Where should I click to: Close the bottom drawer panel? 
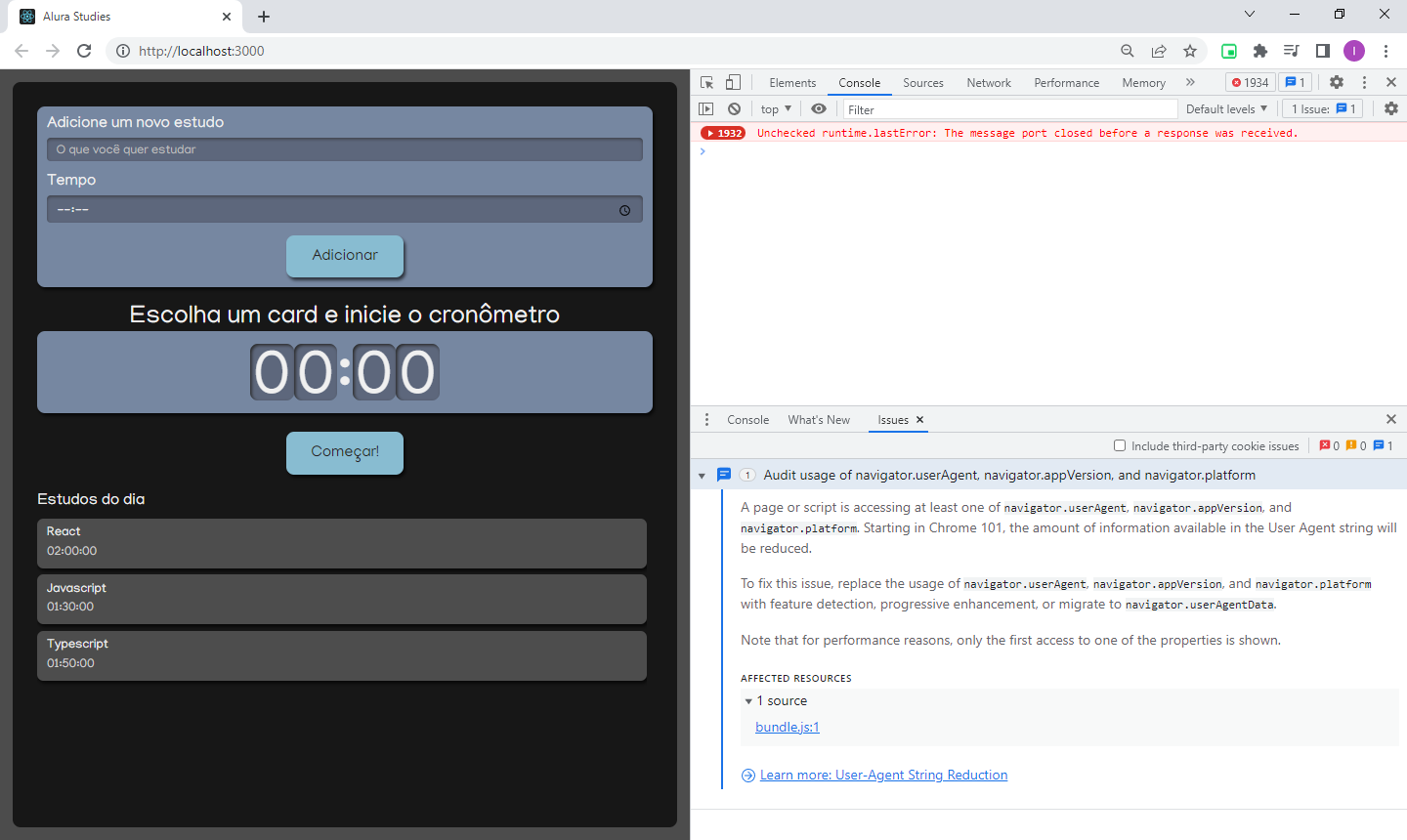(x=1391, y=419)
